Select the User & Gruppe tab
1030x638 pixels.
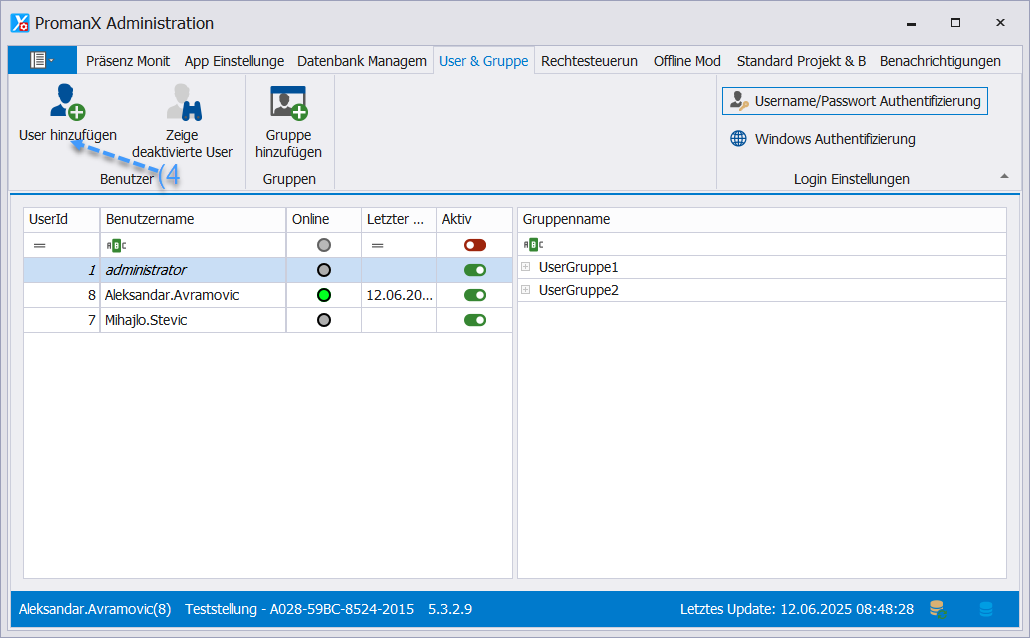tap(483, 61)
